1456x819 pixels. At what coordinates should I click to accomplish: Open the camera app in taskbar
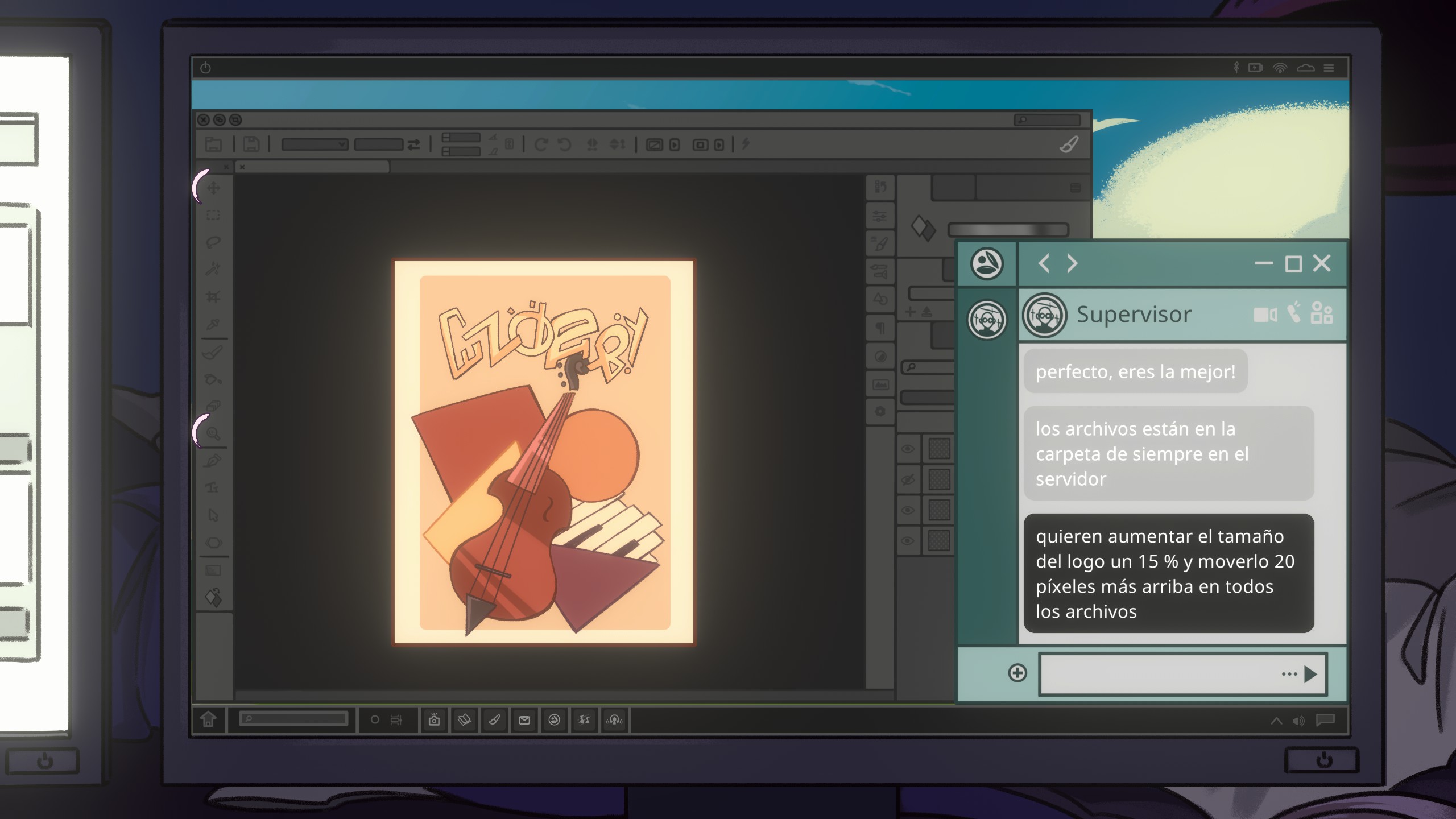click(434, 720)
